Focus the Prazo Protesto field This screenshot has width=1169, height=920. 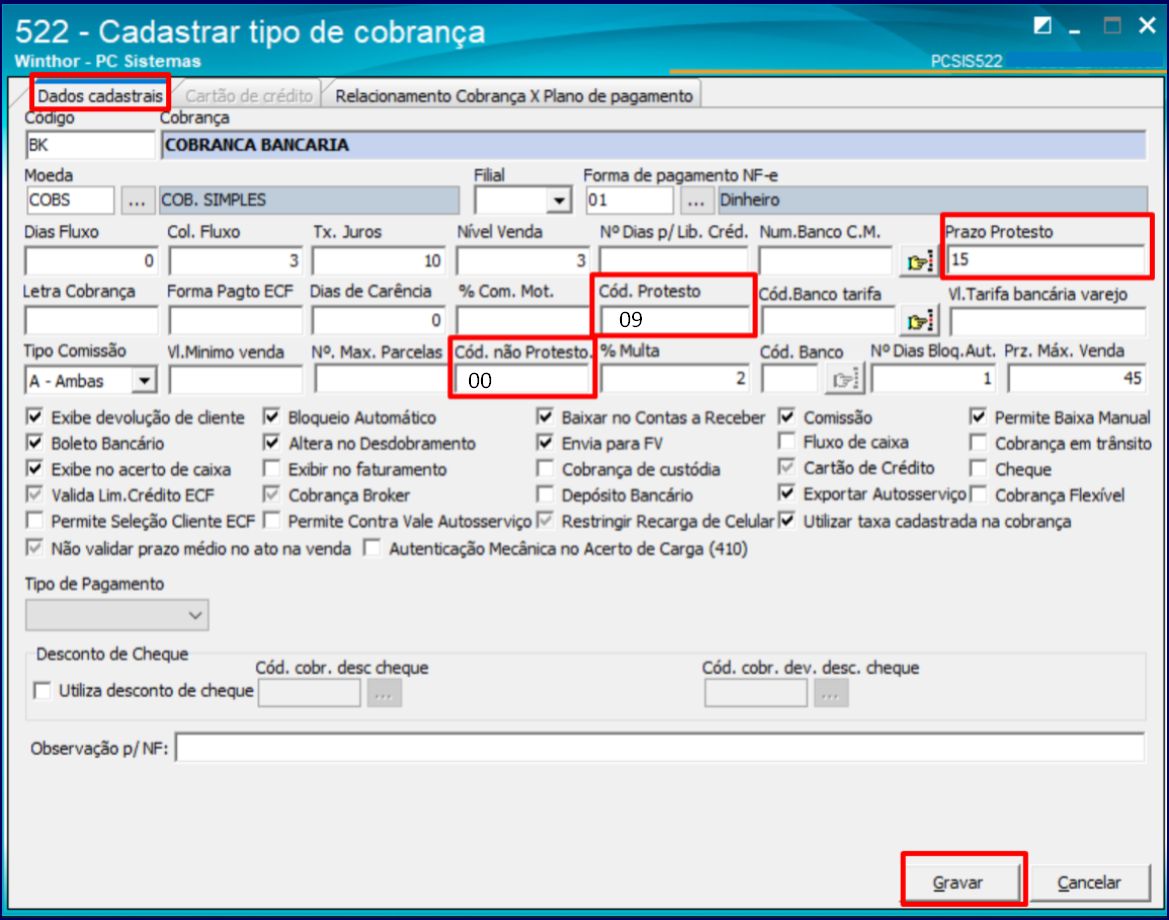pyautogui.click(x=1046, y=260)
